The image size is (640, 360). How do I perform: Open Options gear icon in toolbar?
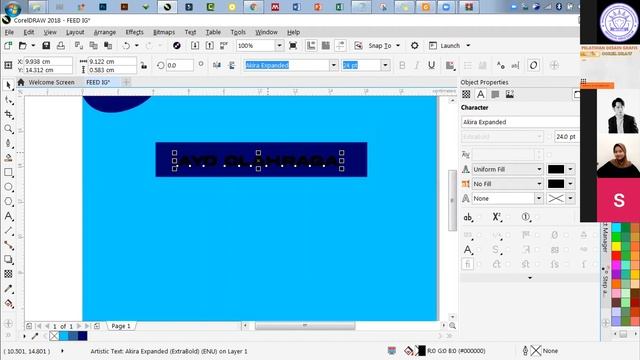pyautogui.click(x=414, y=46)
